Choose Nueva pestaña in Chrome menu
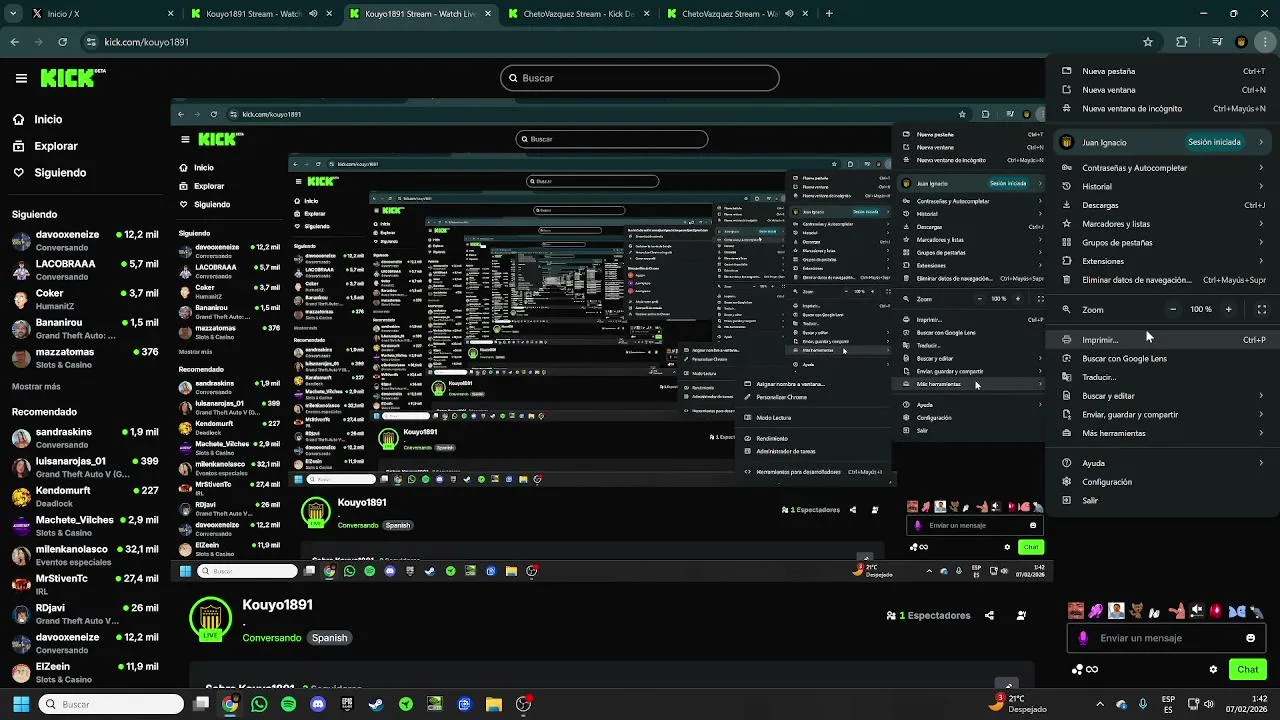Image resolution: width=1280 pixels, height=720 pixels. 1163,71
